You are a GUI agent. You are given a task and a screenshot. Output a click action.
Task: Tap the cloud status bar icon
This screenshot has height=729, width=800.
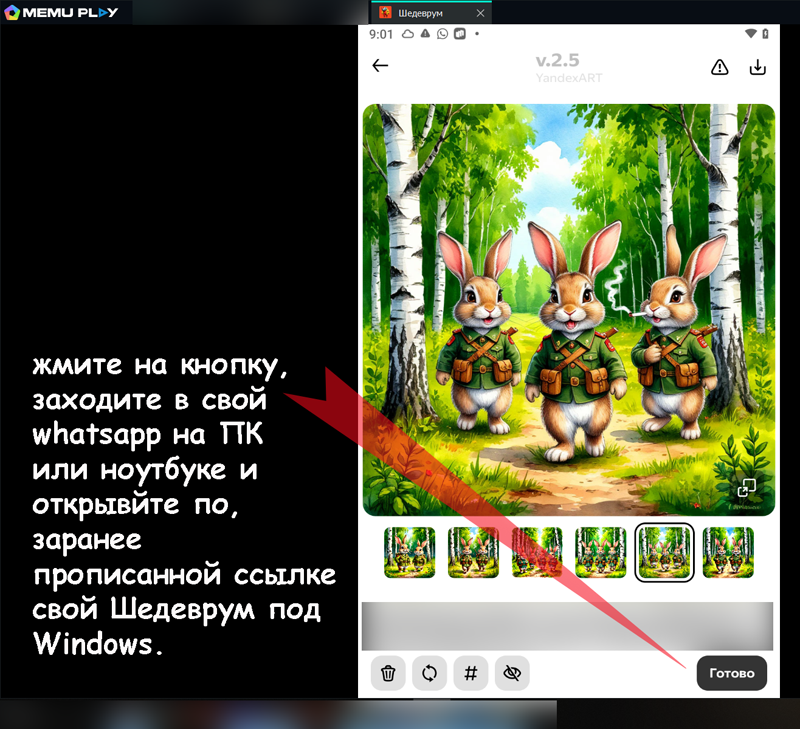click(x=408, y=34)
